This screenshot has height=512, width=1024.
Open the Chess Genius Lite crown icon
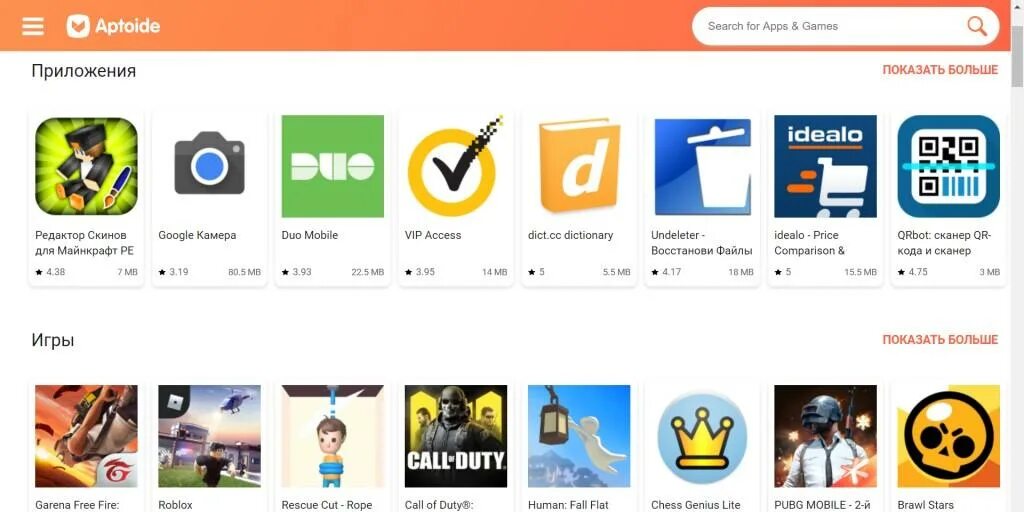[x=702, y=436]
